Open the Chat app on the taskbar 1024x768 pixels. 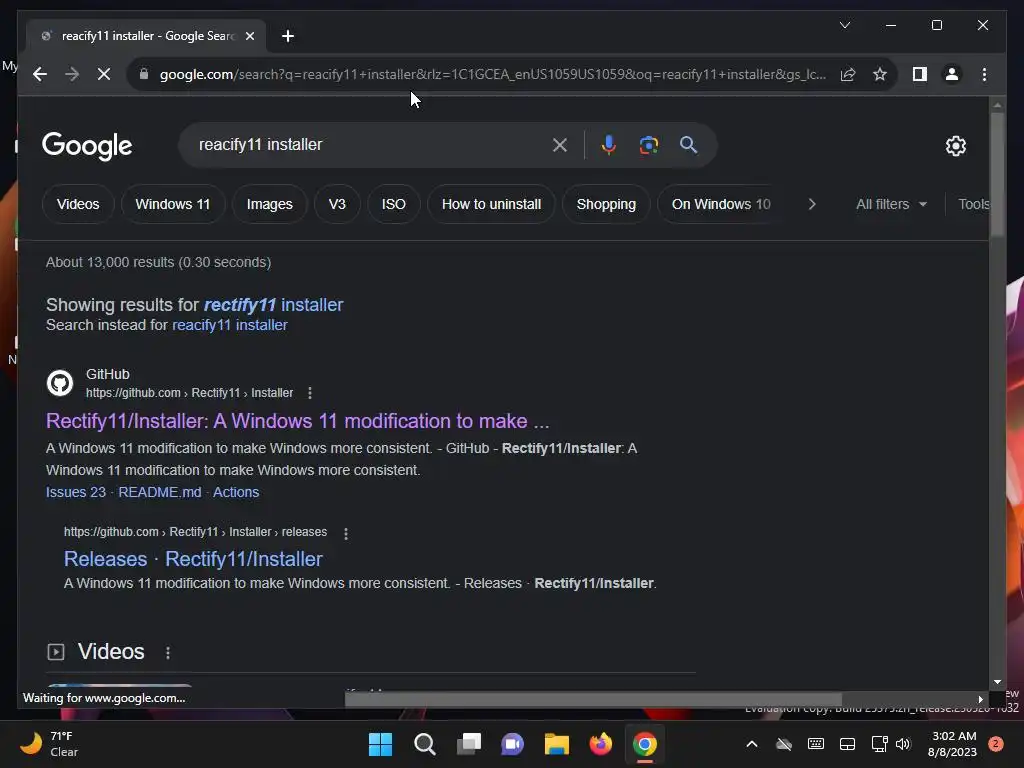tap(513, 744)
